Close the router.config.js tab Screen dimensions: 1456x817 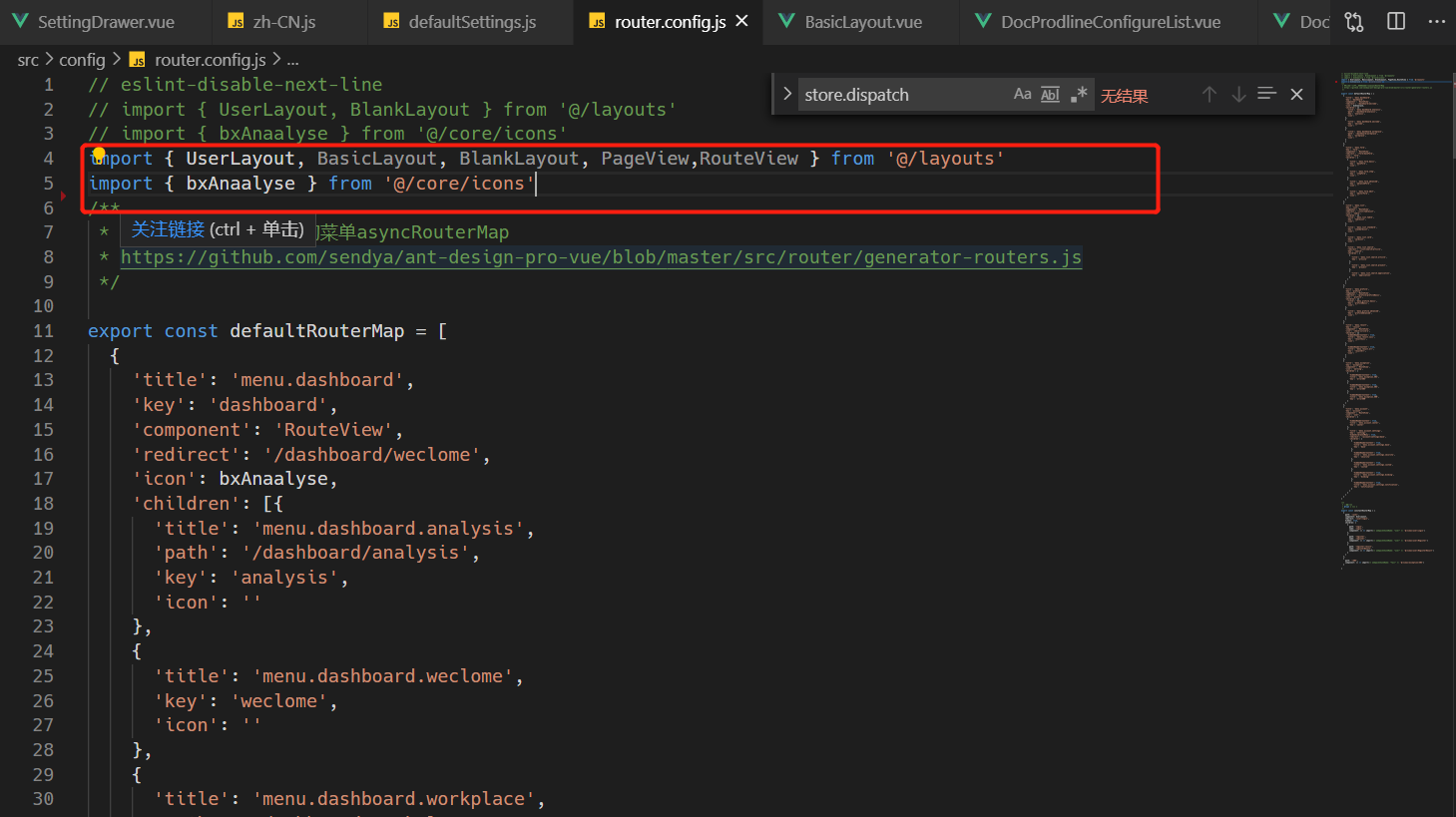(x=739, y=21)
